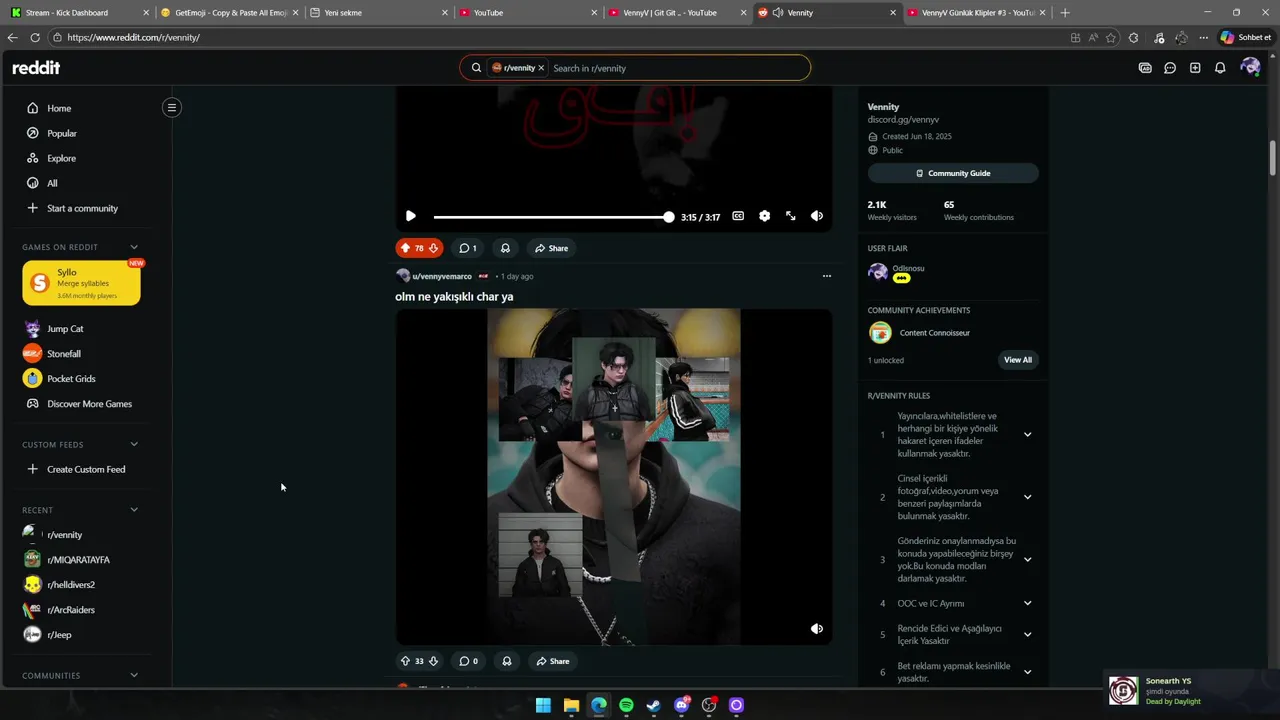Downvote the post with 33 votes

[433, 661]
